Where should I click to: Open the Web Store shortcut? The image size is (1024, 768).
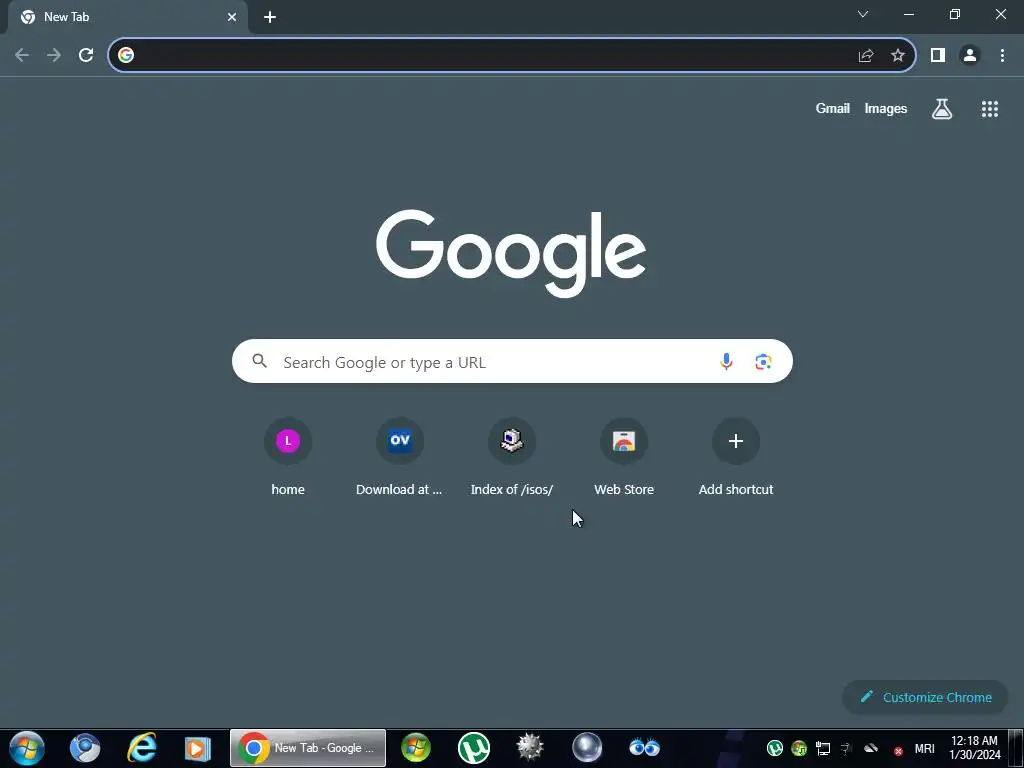click(624, 458)
